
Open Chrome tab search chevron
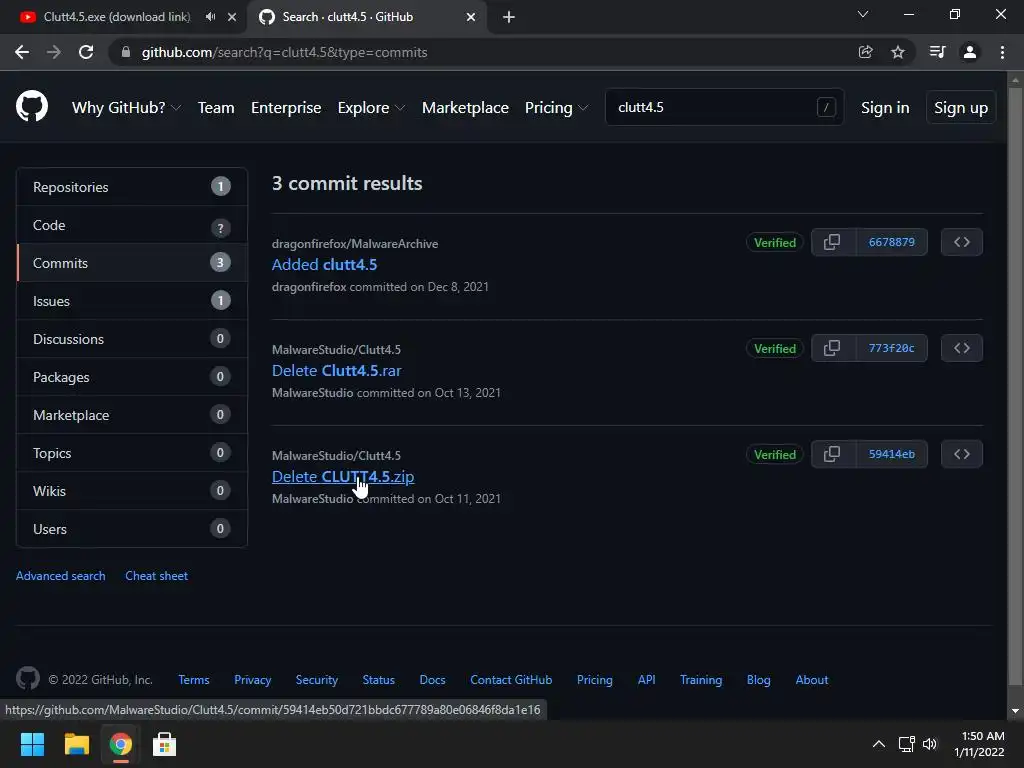pos(863,14)
